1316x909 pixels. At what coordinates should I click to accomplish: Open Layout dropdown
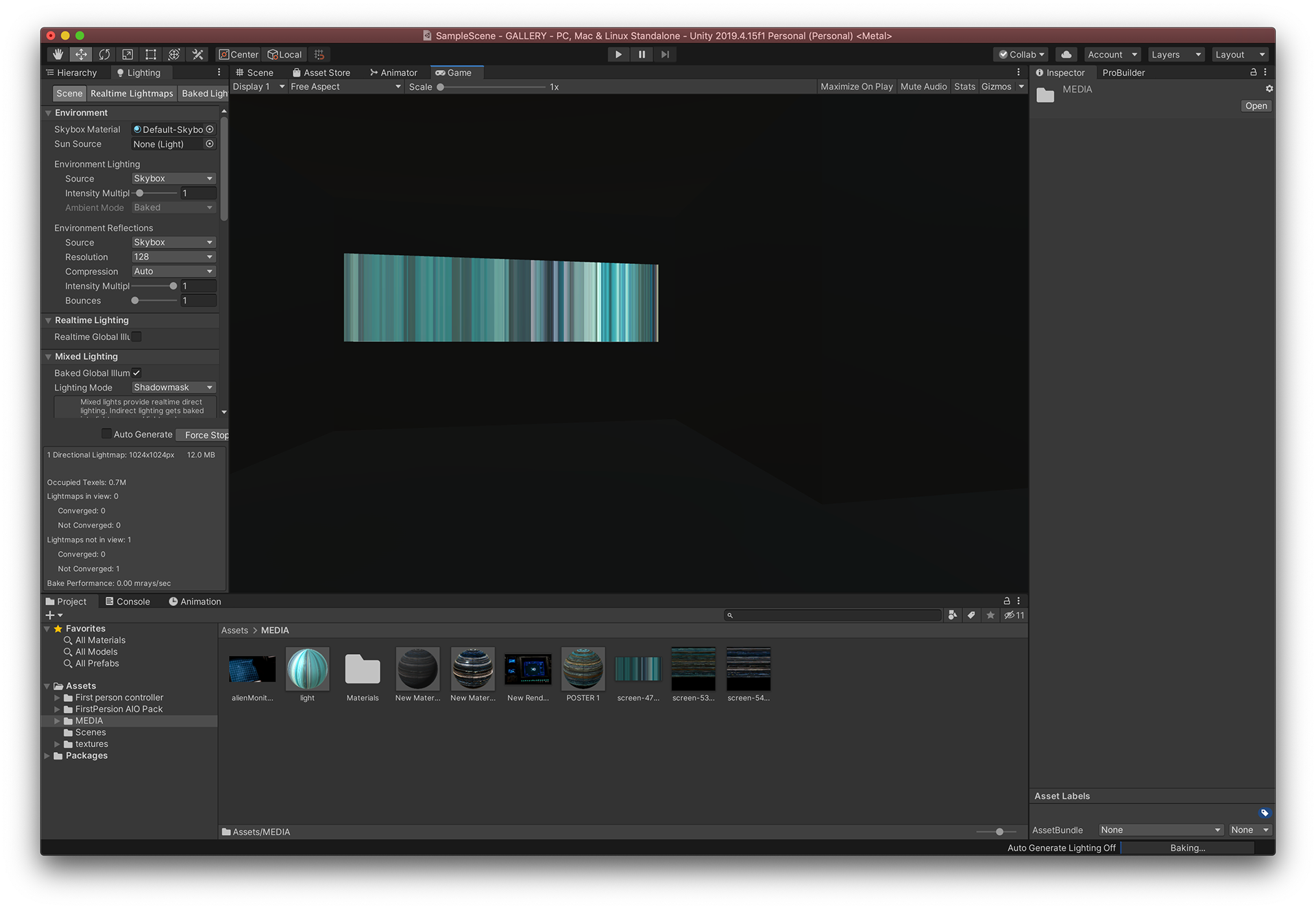1240,54
